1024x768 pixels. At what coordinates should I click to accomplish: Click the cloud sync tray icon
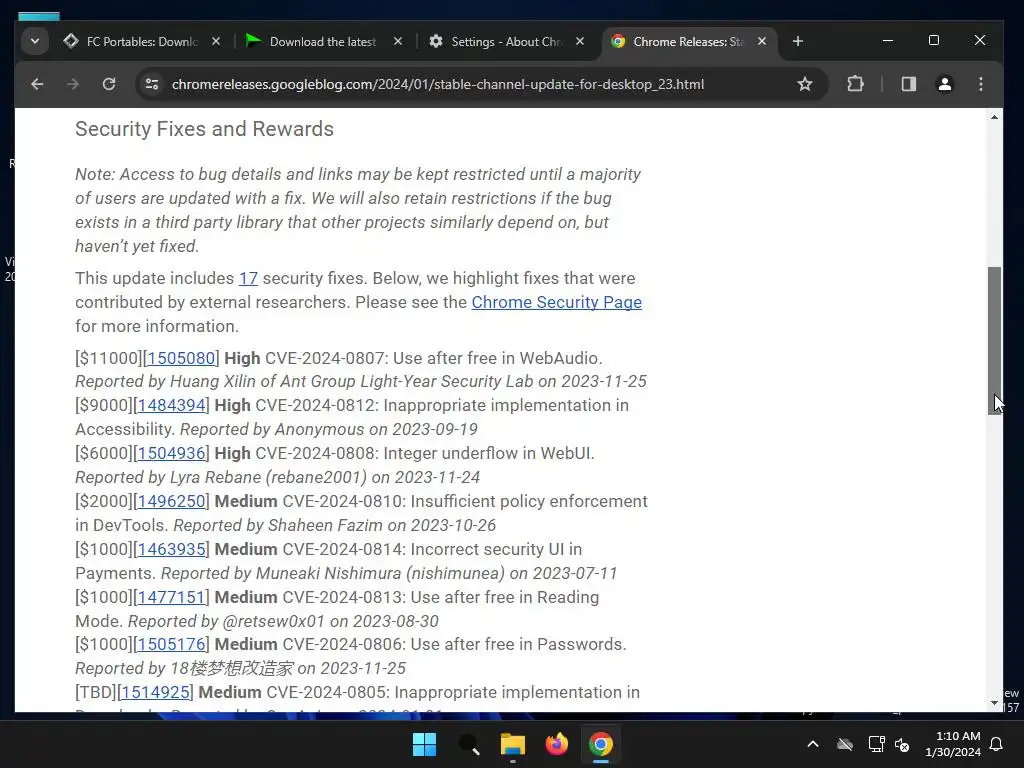point(845,744)
